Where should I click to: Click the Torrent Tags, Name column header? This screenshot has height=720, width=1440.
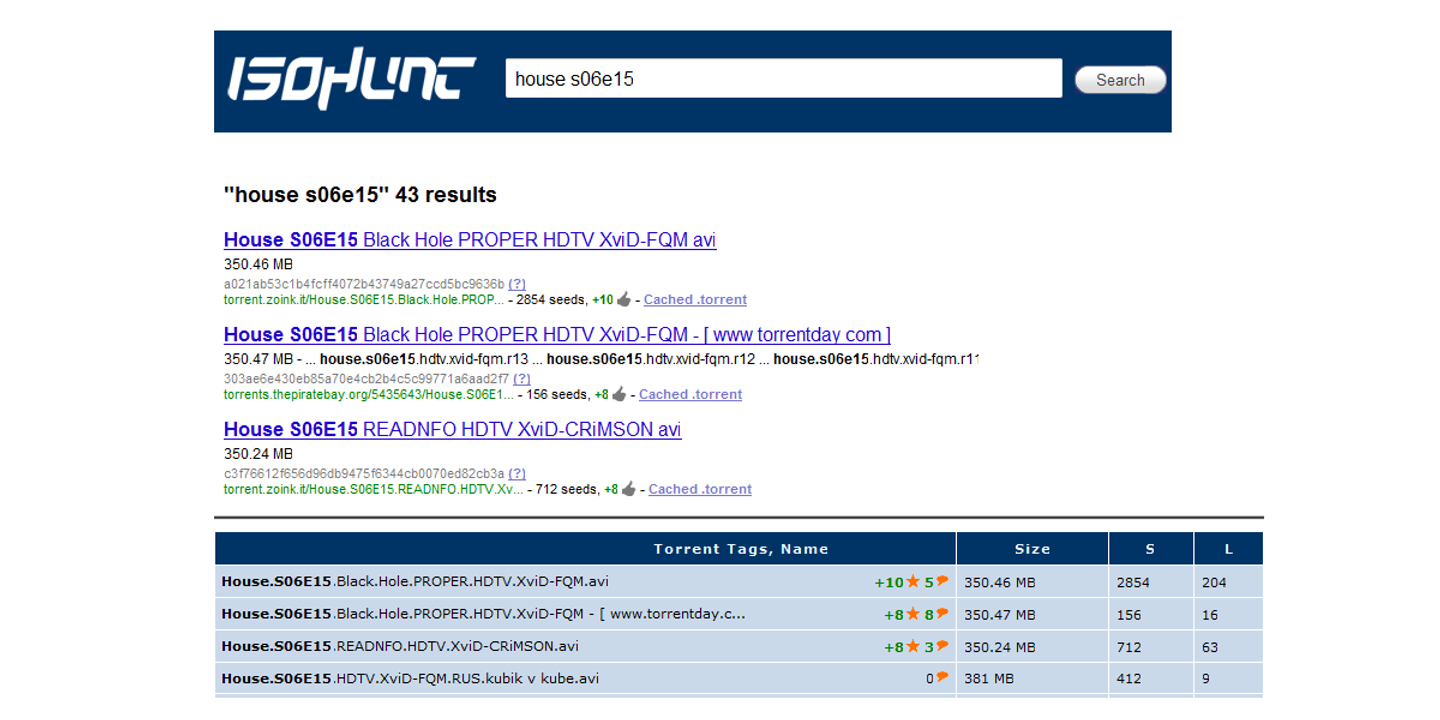pos(740,548)
